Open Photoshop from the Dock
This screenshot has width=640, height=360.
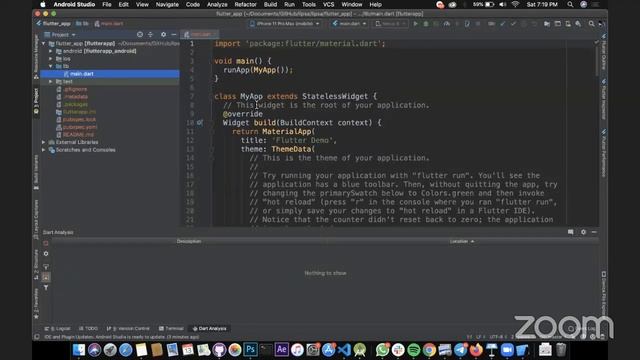[250, 350]
